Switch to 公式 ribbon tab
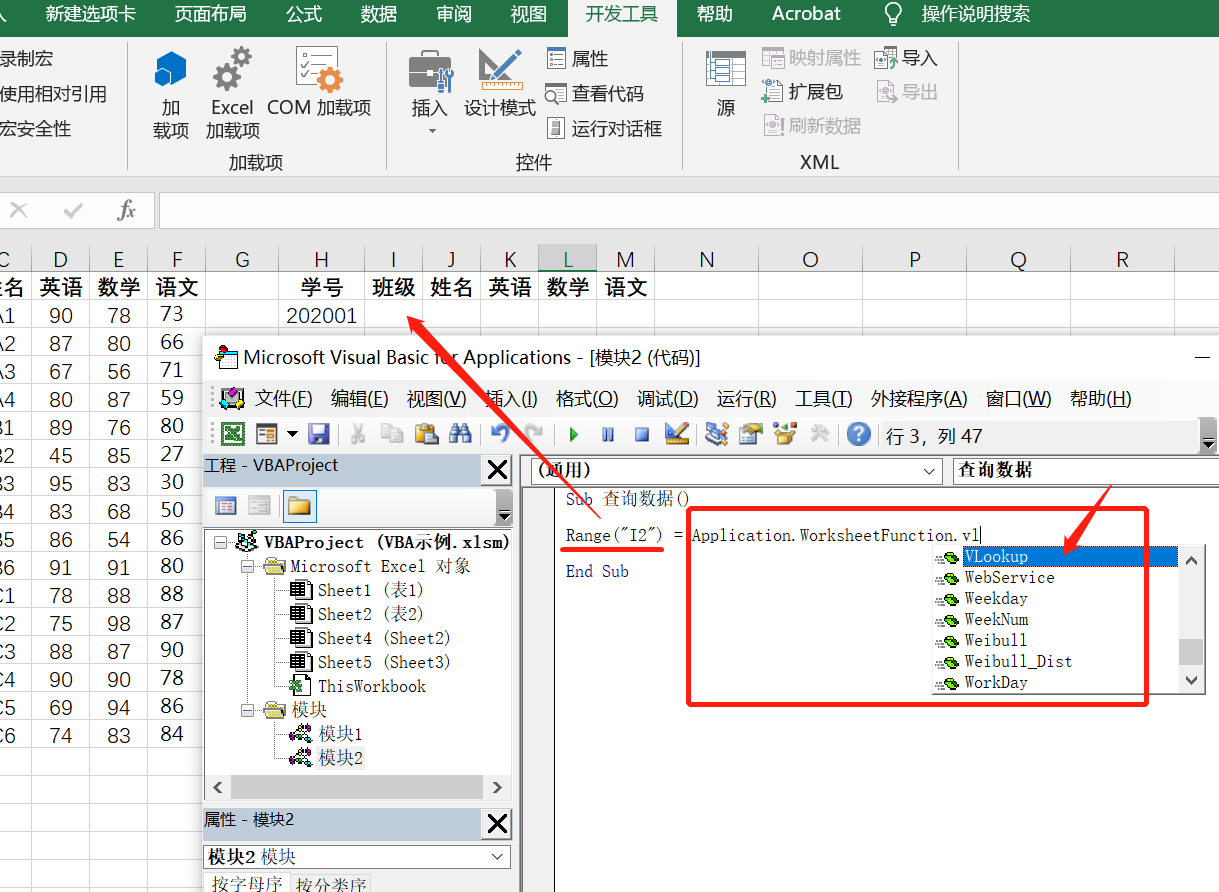The height and width of the screenshot is (892, 1219). 304,14
